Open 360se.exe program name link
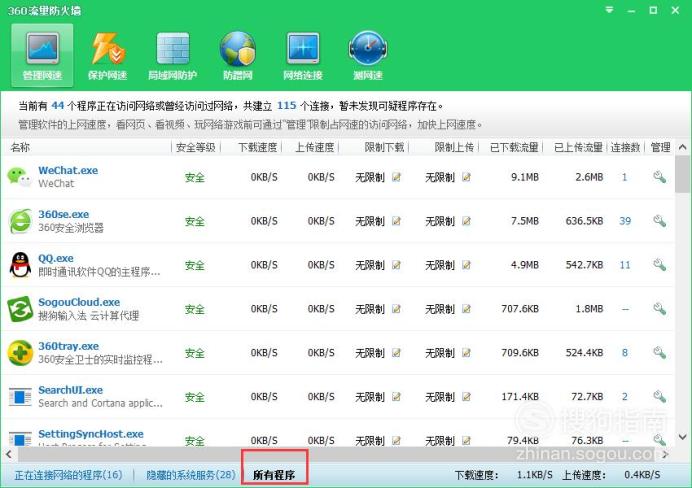This screenshot has height=488, width=692. point(64,214)
